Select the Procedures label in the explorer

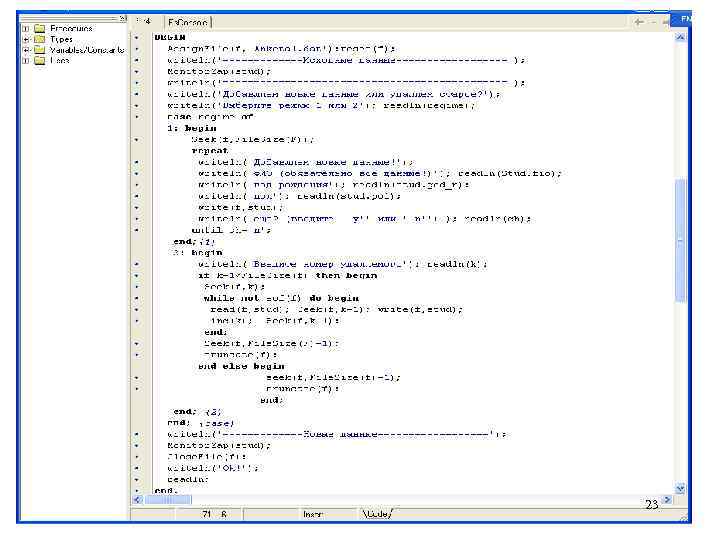click(x=71, y=28)
